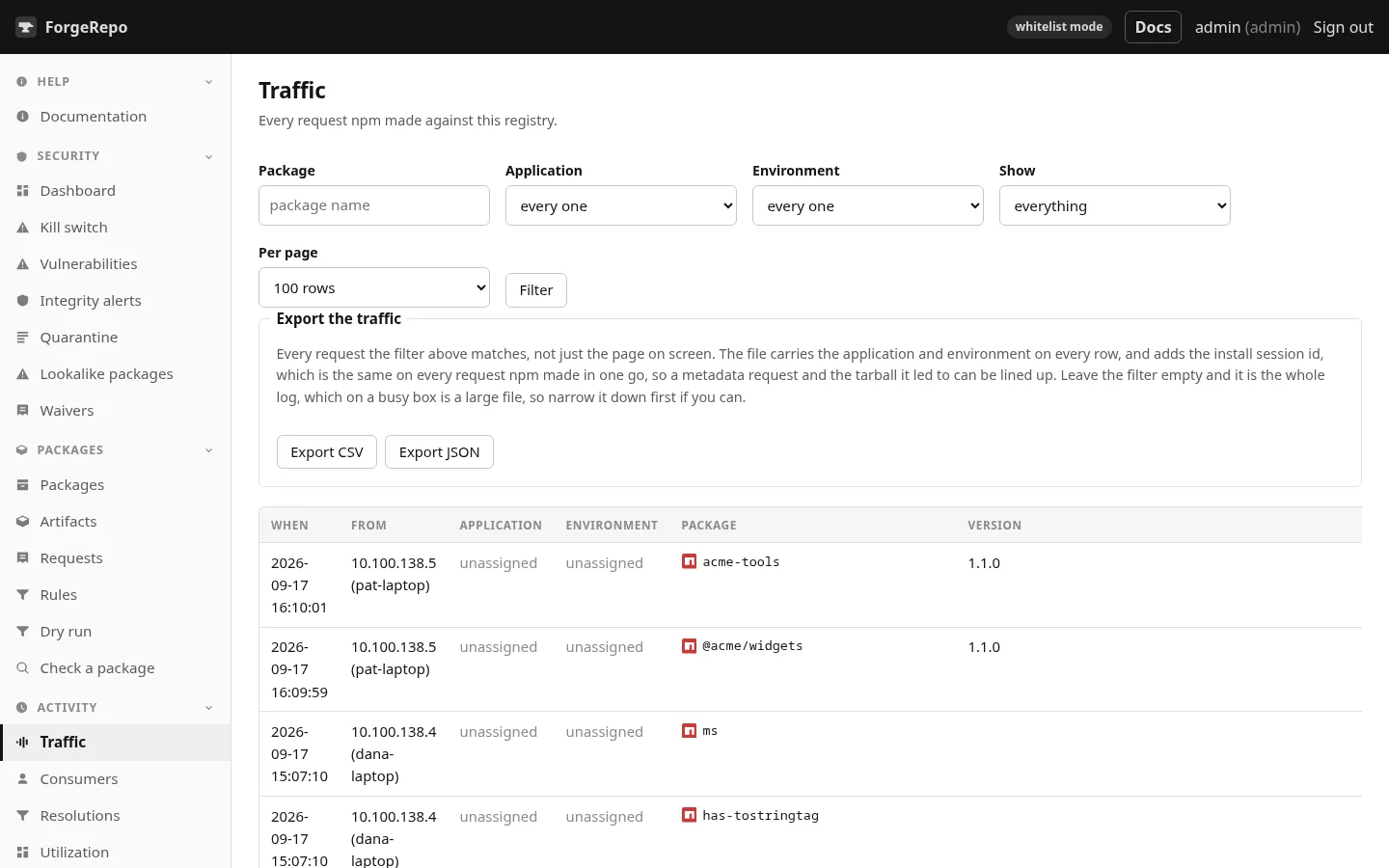
Task: Click the Waivers note icon
Action: 22,411
